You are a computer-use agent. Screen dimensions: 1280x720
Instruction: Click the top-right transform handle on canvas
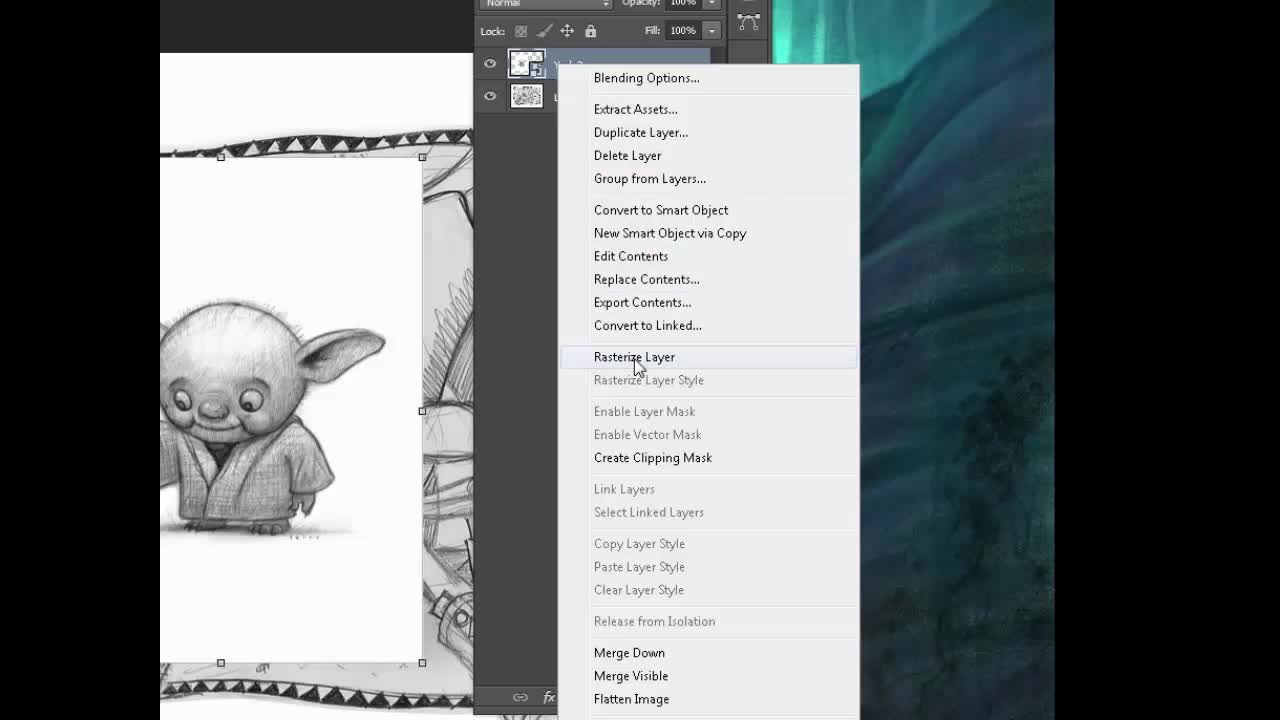click(422, 157)
